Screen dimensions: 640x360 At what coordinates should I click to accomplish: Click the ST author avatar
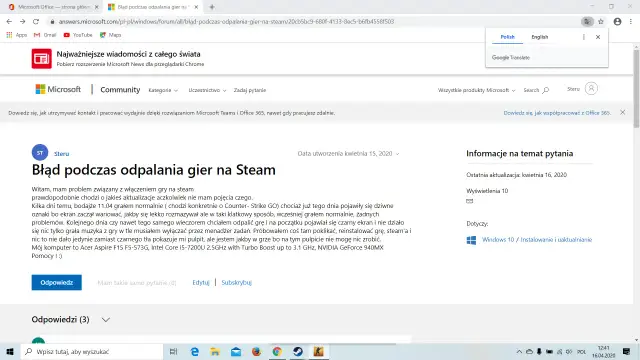click(40, 153)
